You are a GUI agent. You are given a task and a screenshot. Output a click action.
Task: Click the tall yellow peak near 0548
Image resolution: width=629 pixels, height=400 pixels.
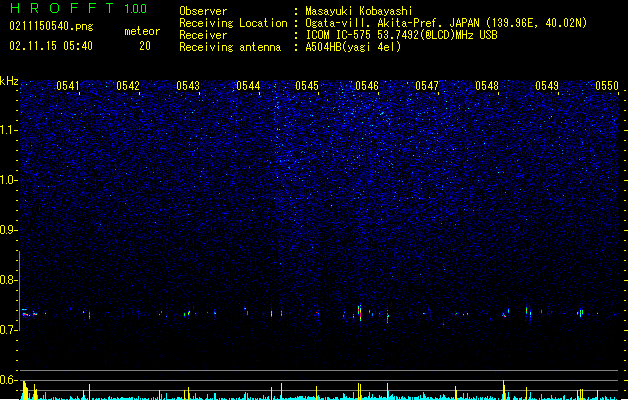coord(504,389)
